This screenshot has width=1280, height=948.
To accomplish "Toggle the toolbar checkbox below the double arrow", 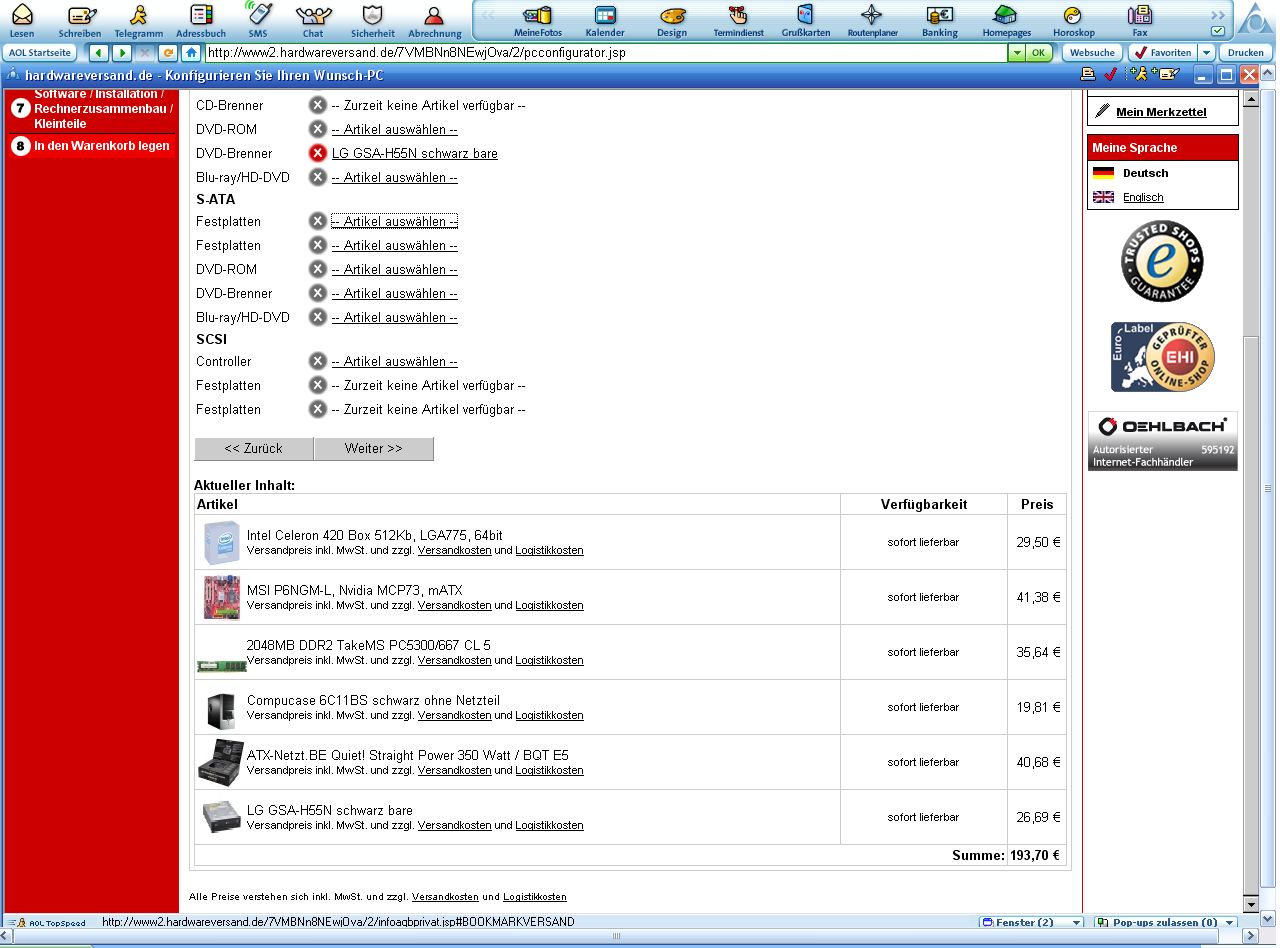I will tap(1217, 31).
